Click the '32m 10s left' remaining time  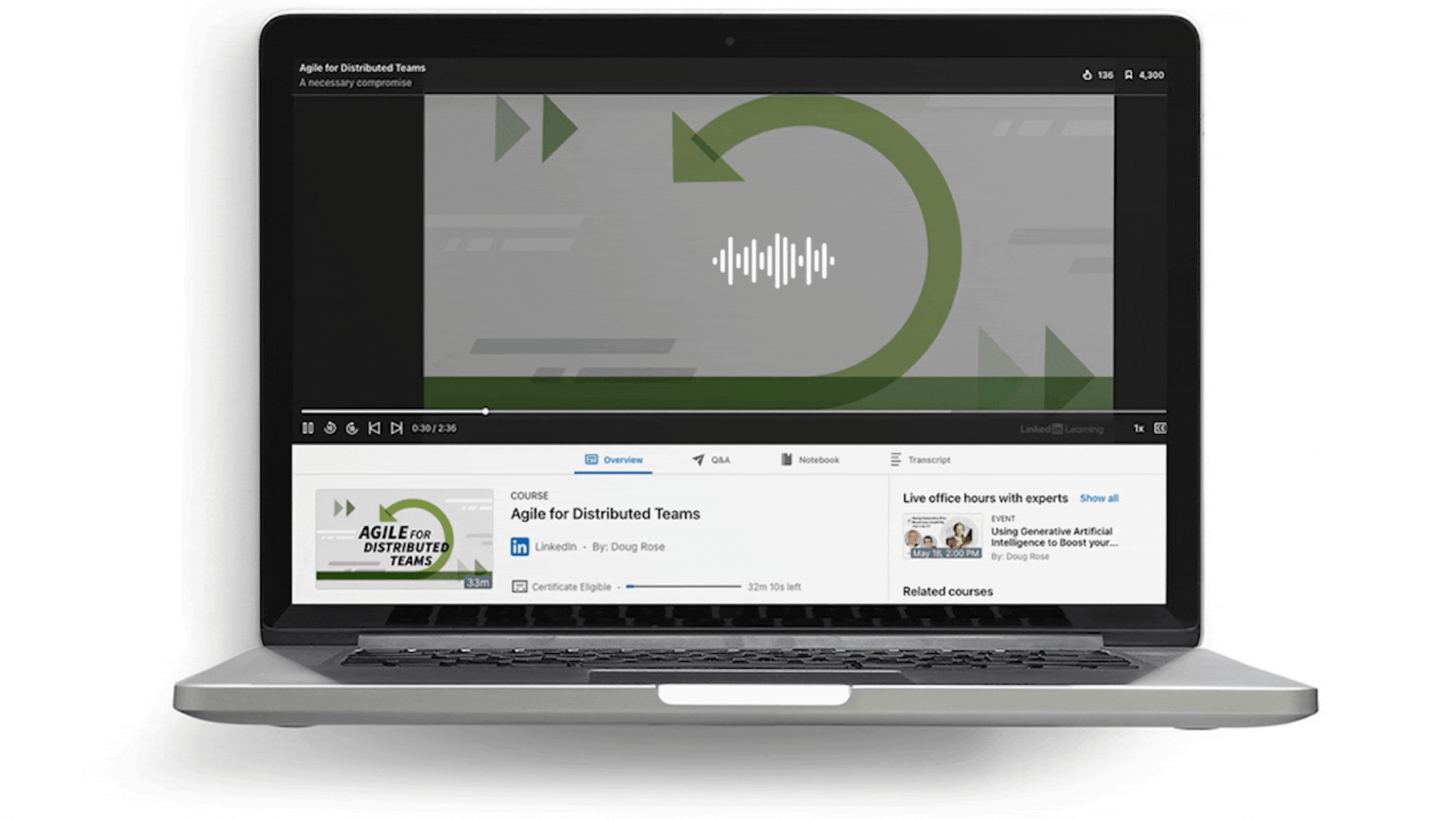click(774, 587)
